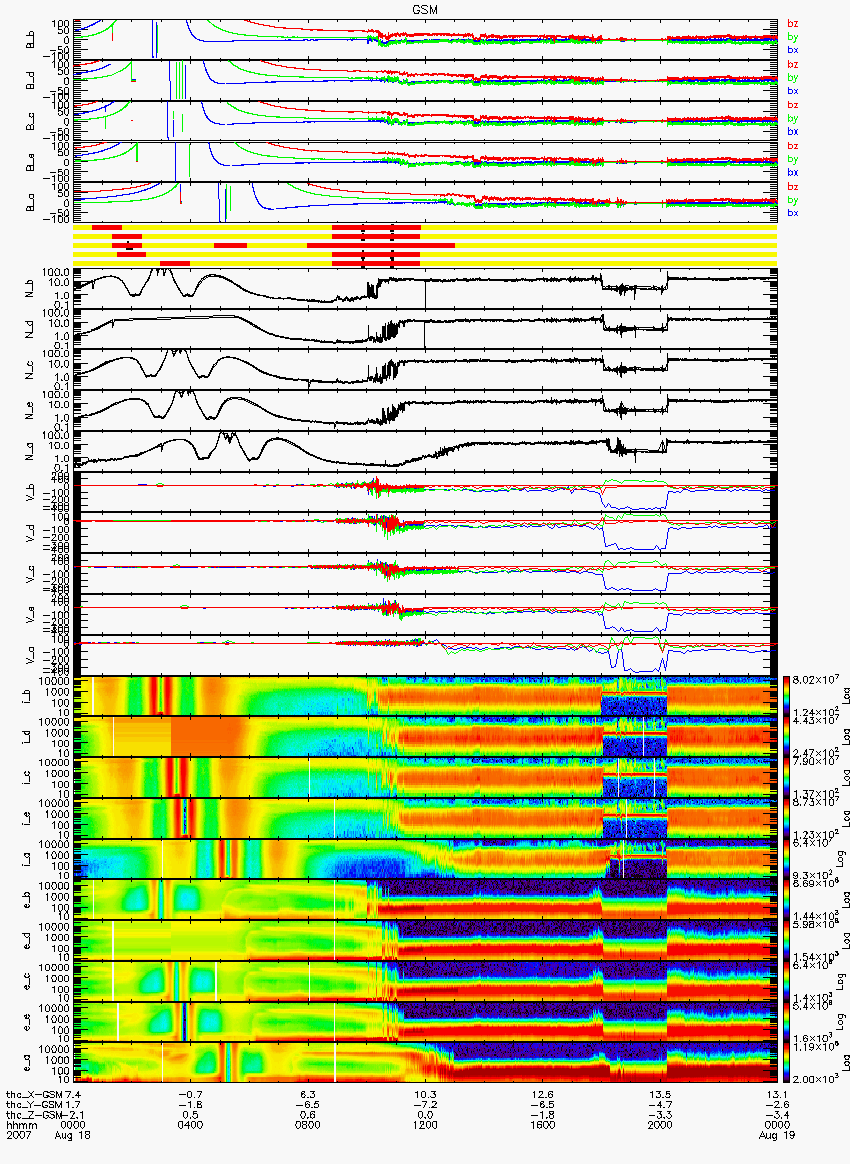Click the 0400 time axis tick label
The width and height of the screenshot is (850, 1164).
tap(190, 1125)
